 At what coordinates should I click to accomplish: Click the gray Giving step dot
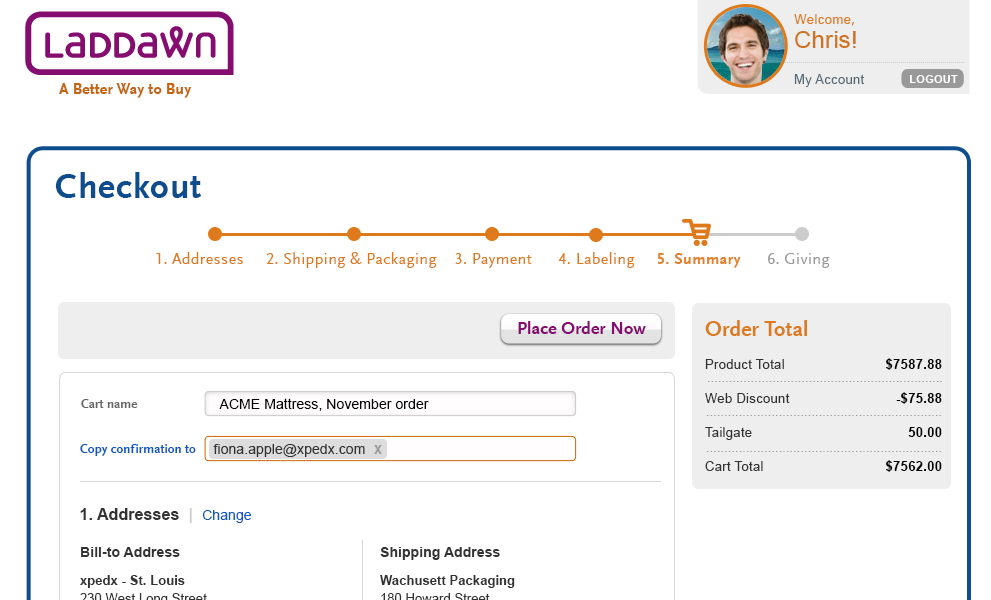click(x=801, y=234)
